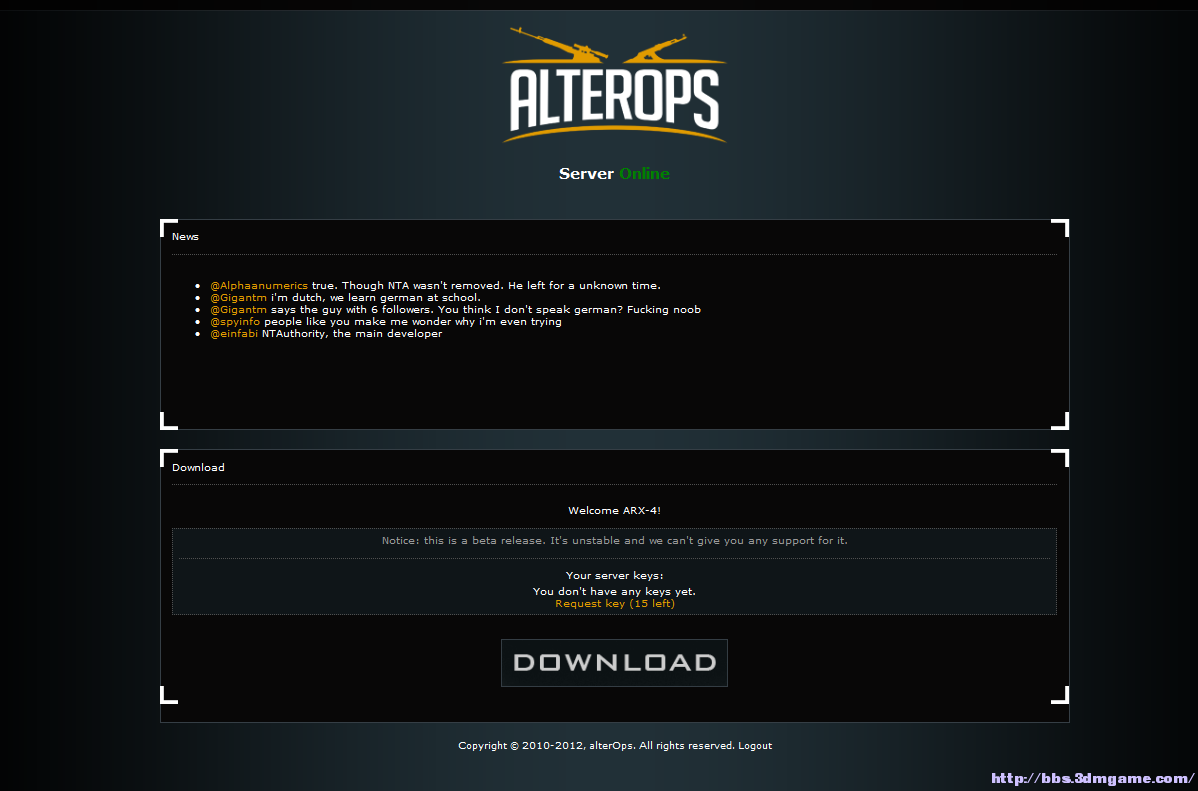Click the 'Welcome ARX-4!' greeting
Image resolution: width=1198 pixels, height=791 pixels.
pyautogui.click(x=614, y=511)
